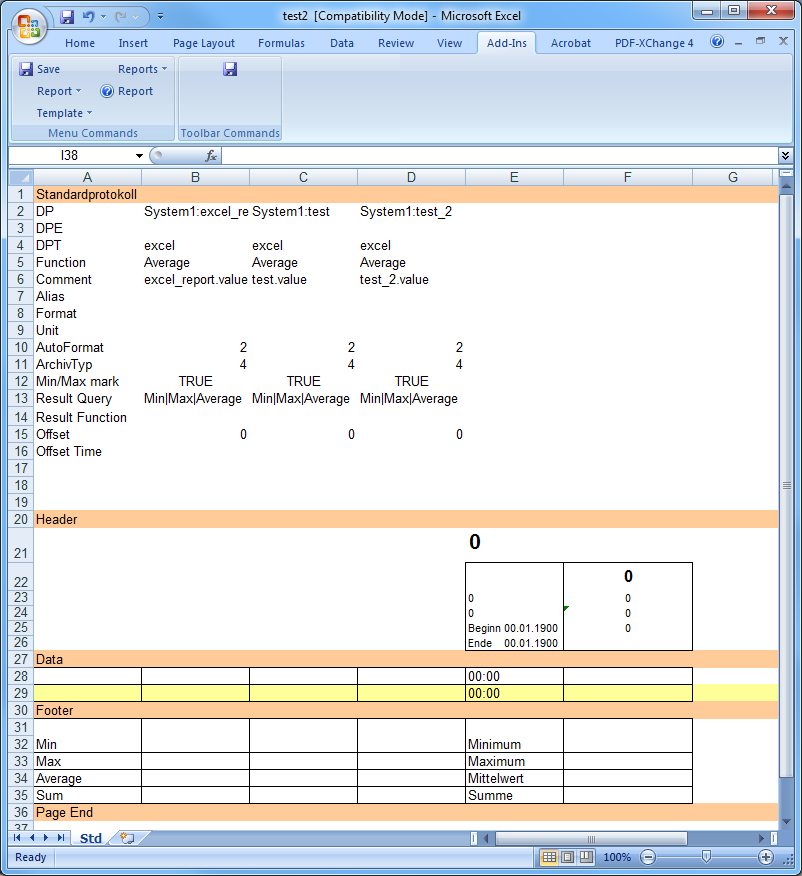Open the Formulas ribbon tab
Screen dimensions: 802x876
[x=281, y=43]
